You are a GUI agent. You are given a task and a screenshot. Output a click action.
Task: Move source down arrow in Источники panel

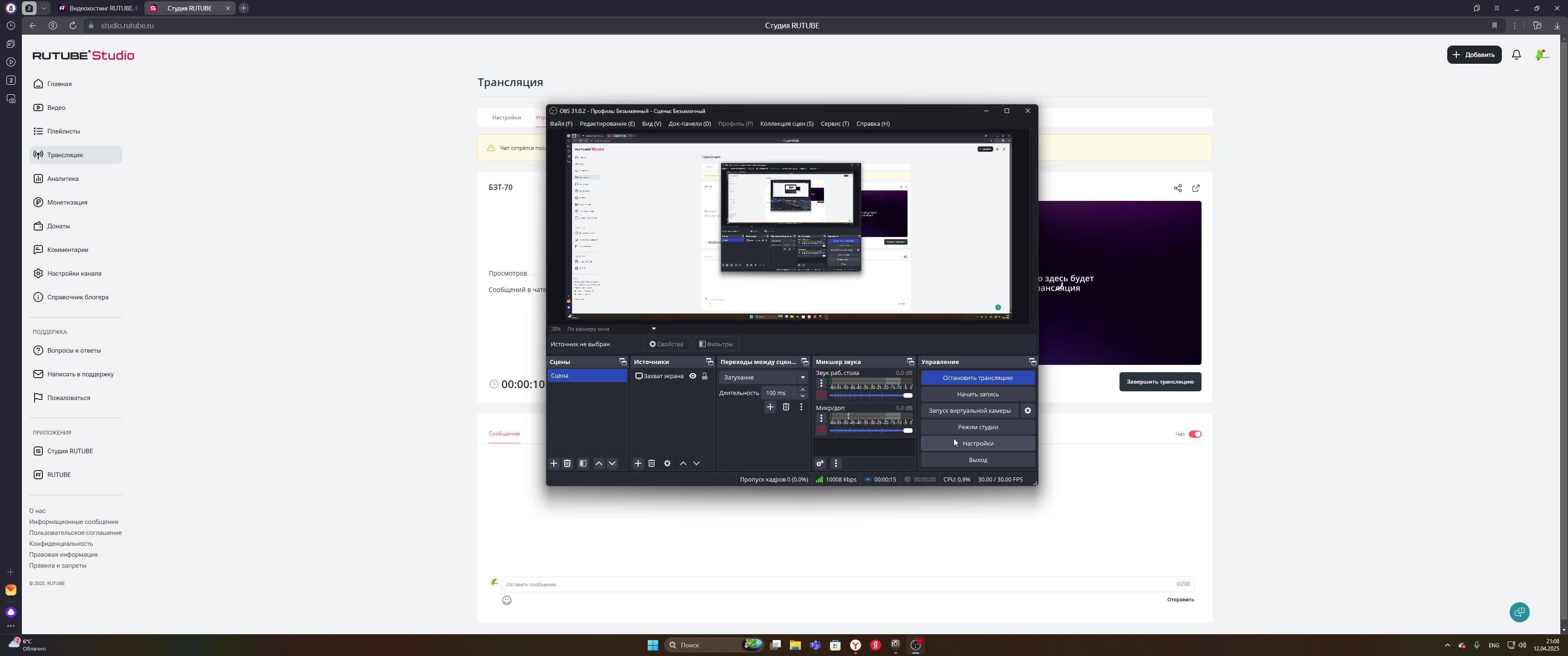point(696,464)
